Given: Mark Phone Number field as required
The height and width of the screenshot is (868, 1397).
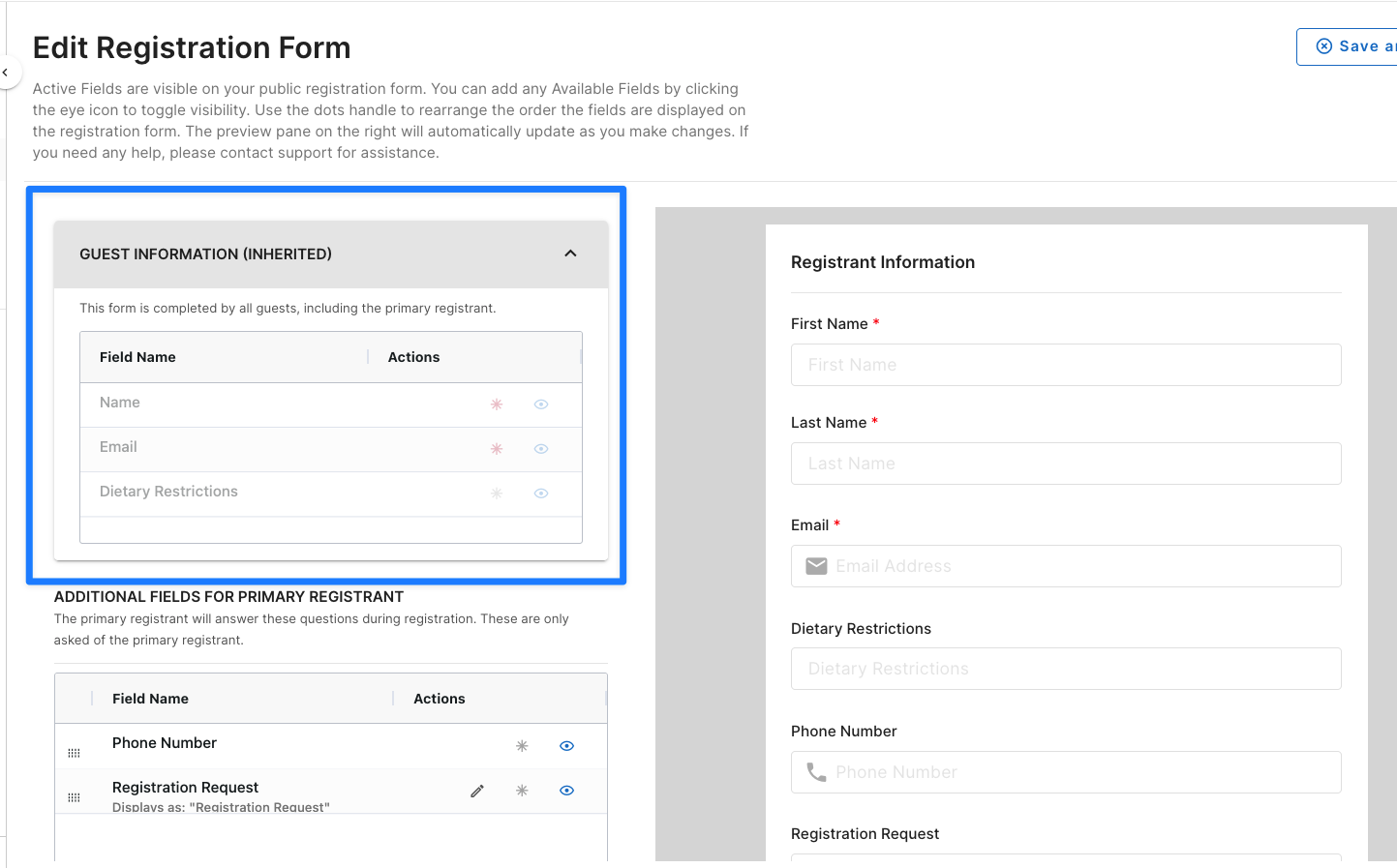Looking at the screenshot, I should point(522,746).
